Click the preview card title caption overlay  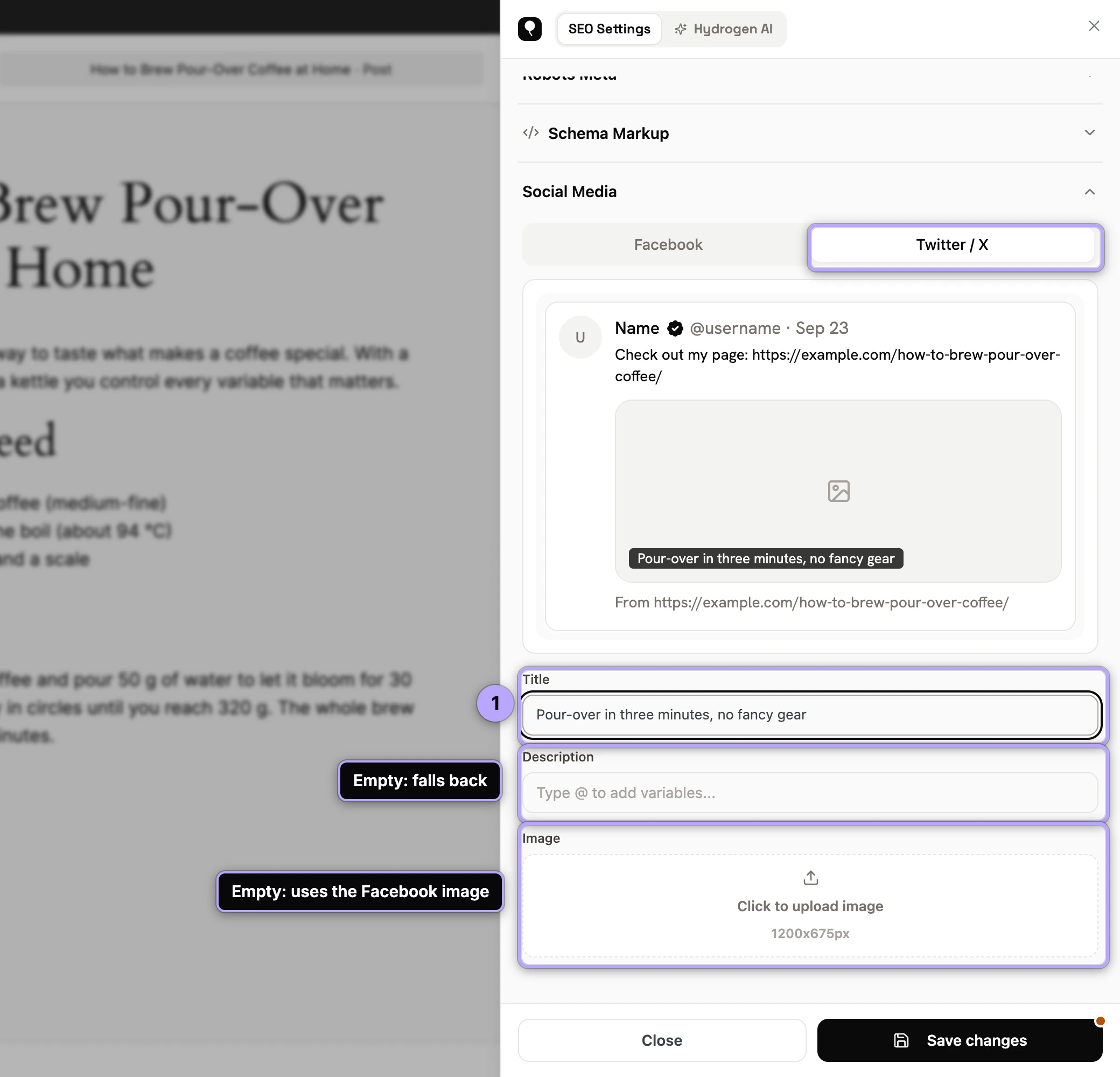766,558
